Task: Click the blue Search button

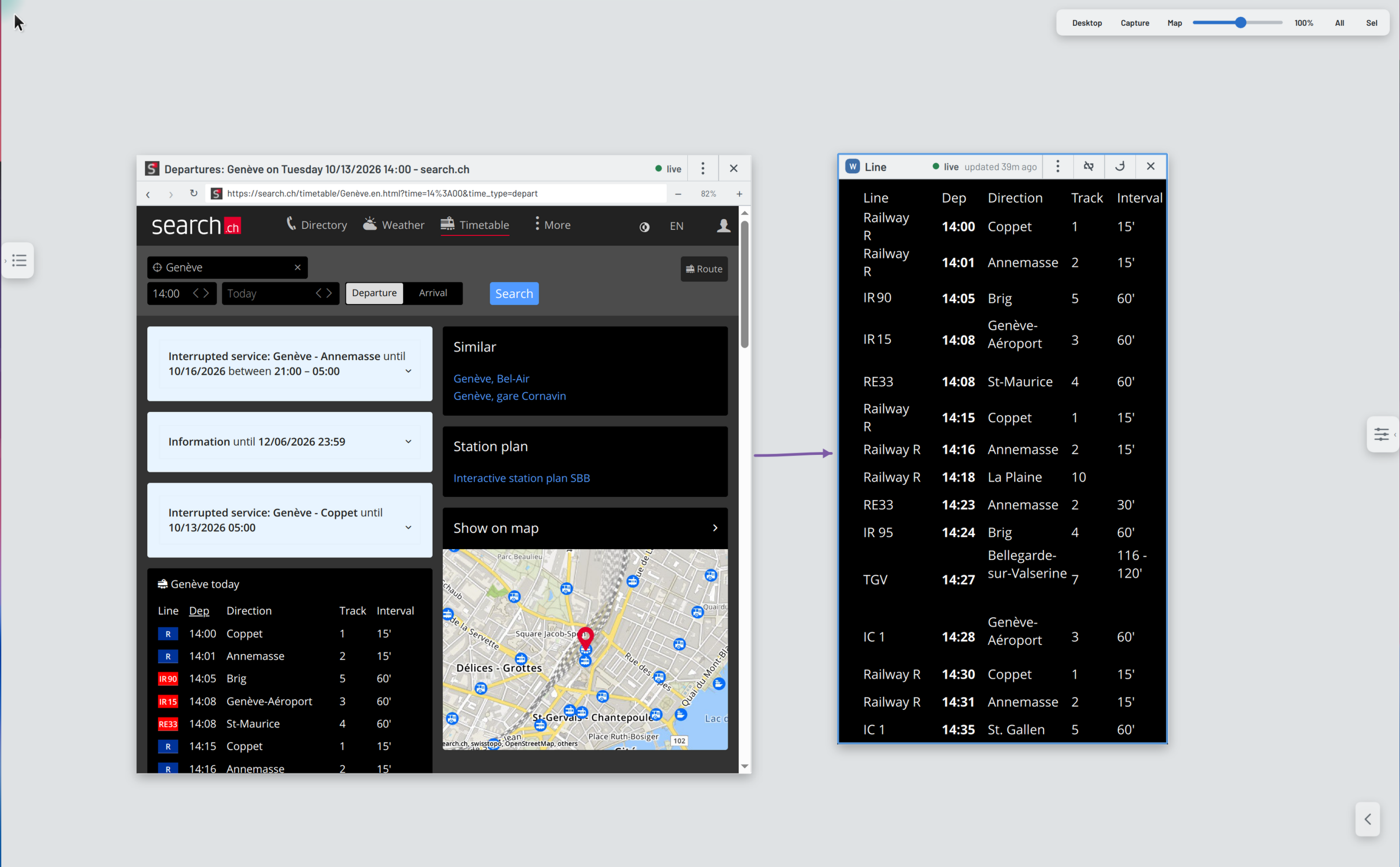Action: (514, 294)
